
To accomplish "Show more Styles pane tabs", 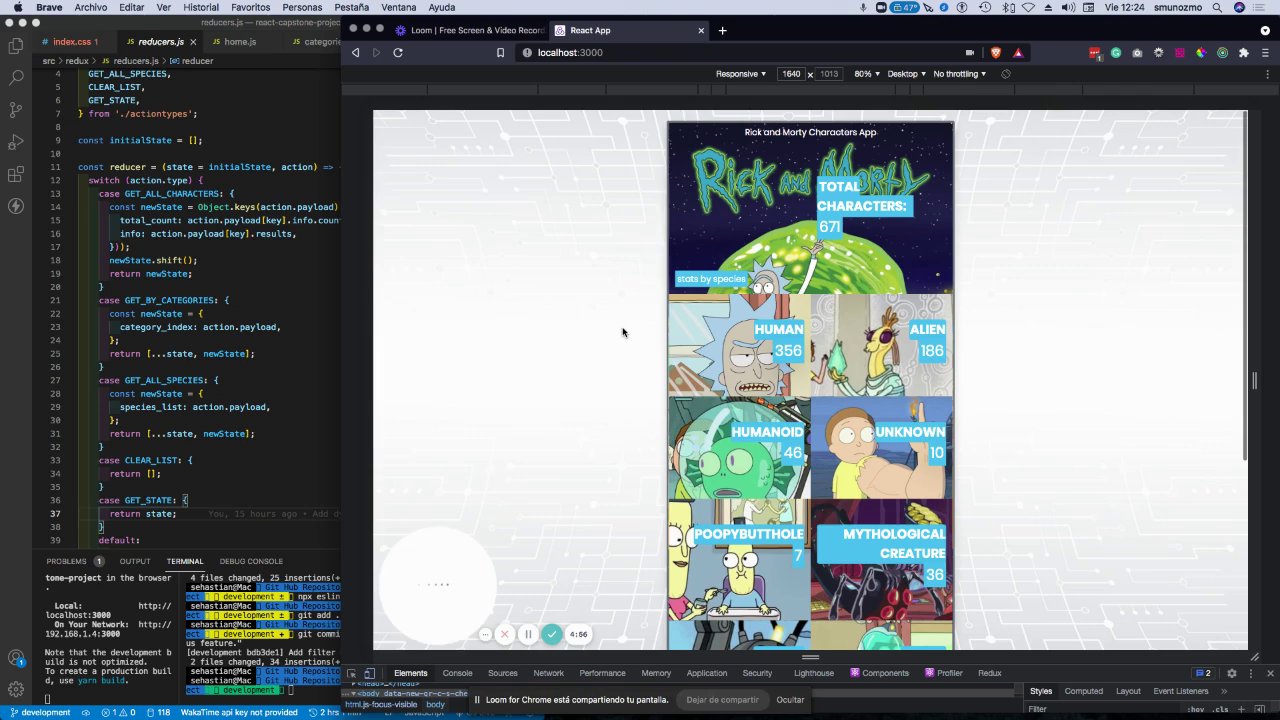I will point(1224,691).
